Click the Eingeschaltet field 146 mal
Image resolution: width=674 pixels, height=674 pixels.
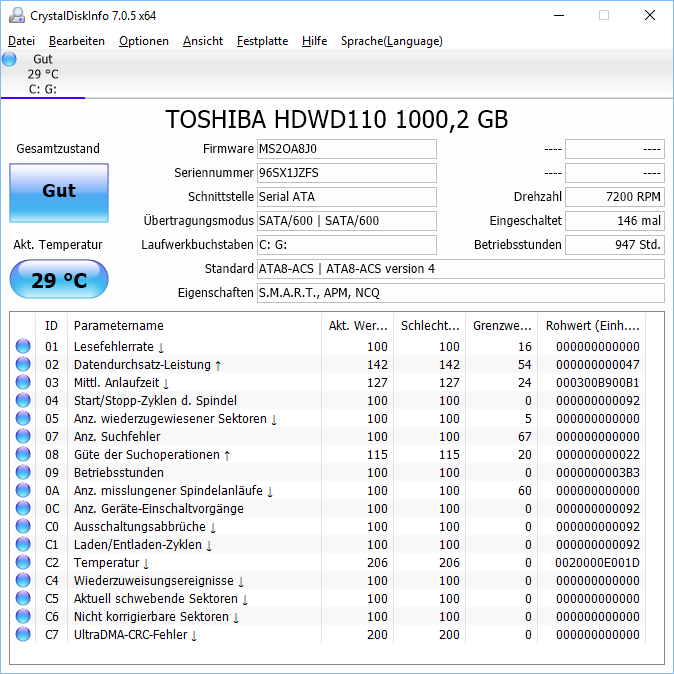click(615, 221)
